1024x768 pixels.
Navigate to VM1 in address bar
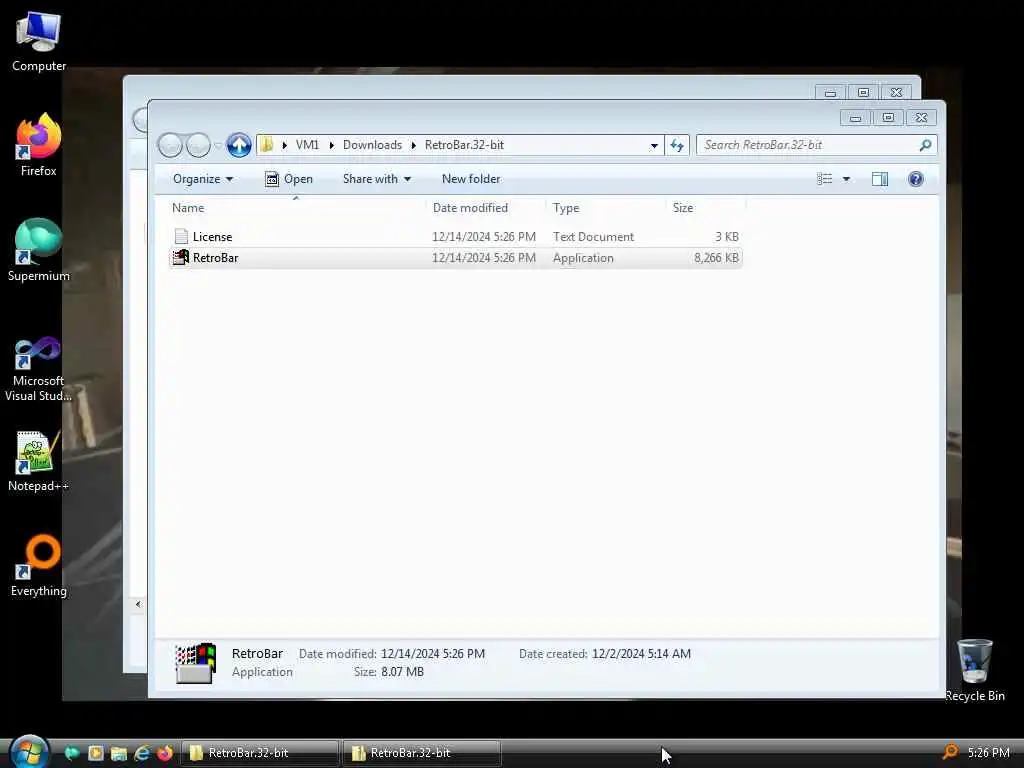[307, 145]
